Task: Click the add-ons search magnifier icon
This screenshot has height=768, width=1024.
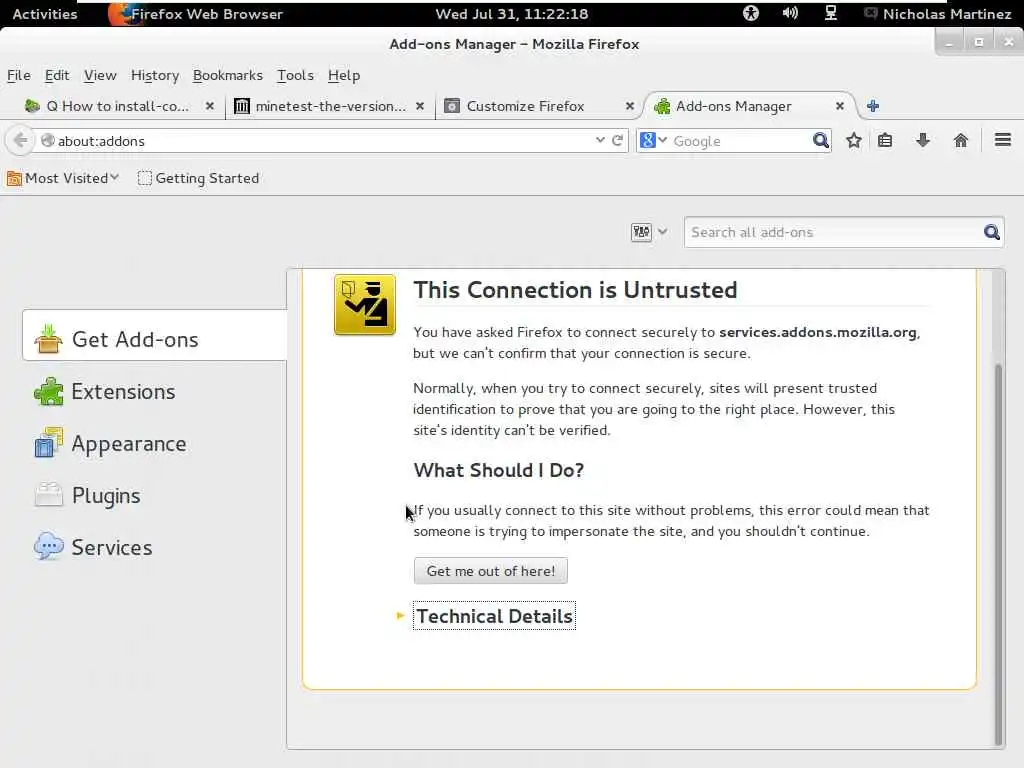Action: pos(991,232)
